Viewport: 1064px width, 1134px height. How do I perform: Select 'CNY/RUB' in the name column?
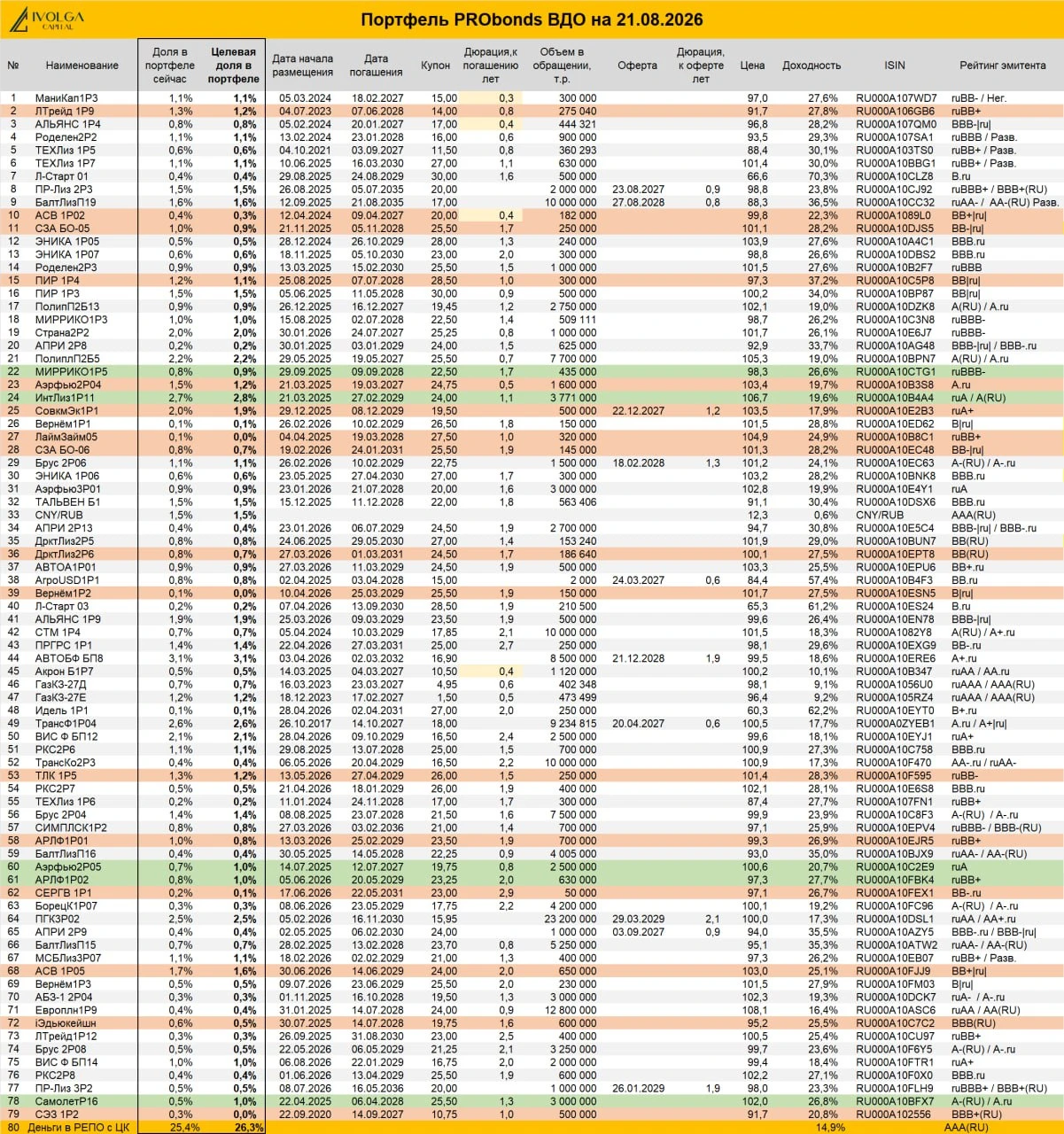click(x=57, y=515)
